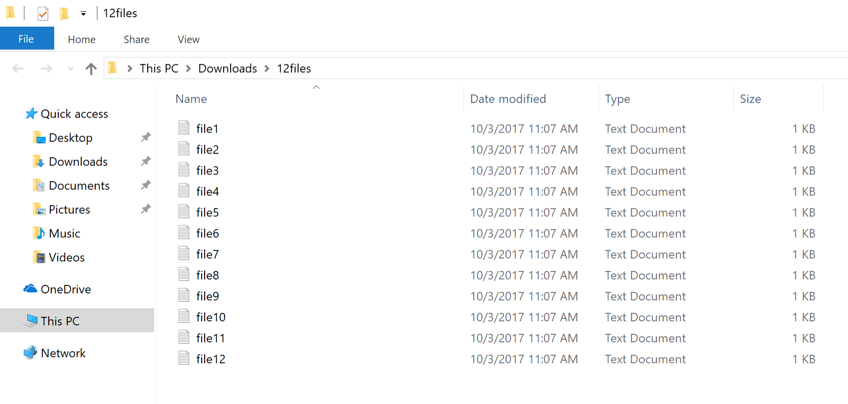848x404 pixels.
Task: Click the OneDrive cloud icon
Action: click(x=30, y=289)
